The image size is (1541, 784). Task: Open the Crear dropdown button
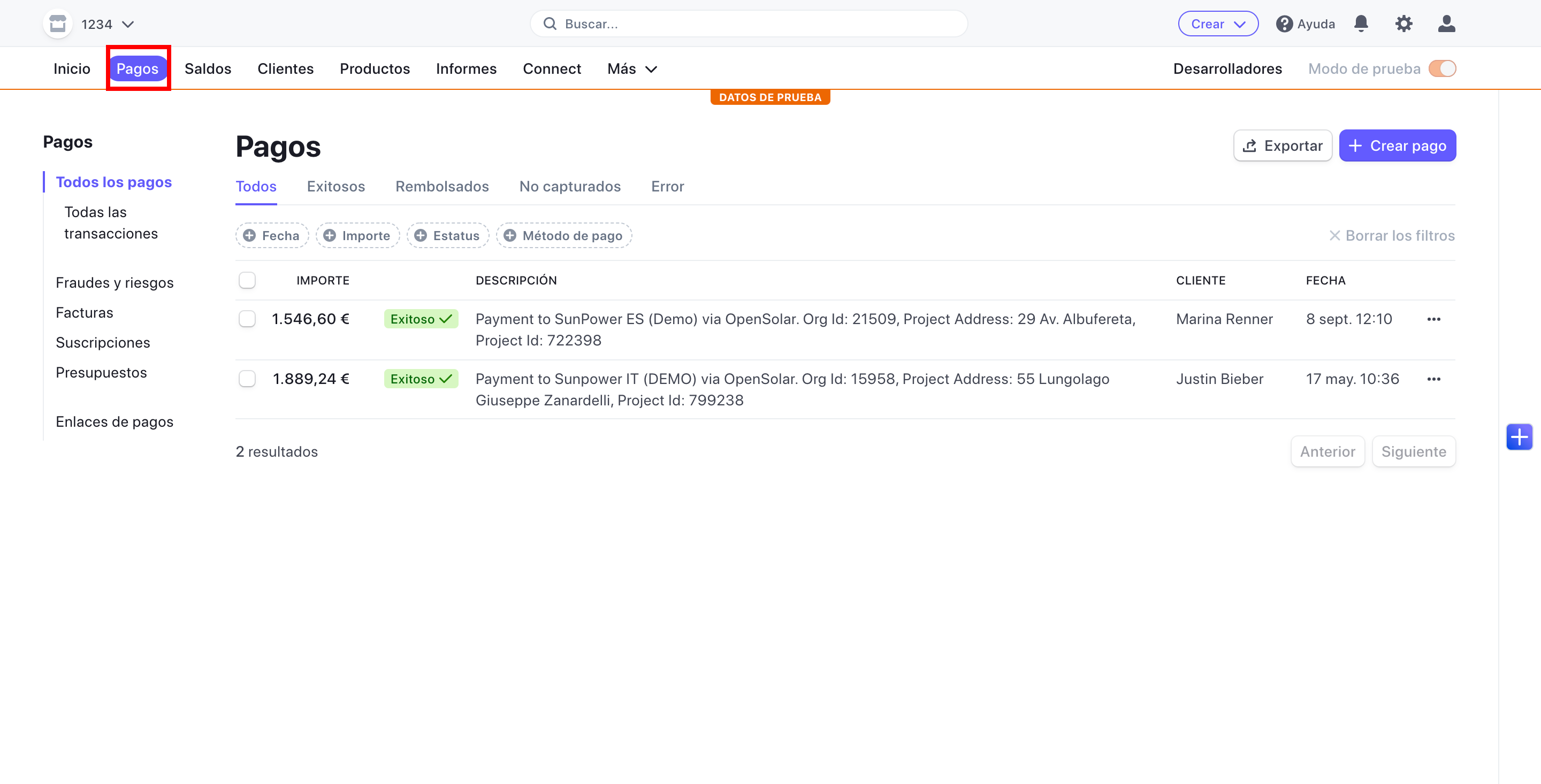(x=1218, y=24)
